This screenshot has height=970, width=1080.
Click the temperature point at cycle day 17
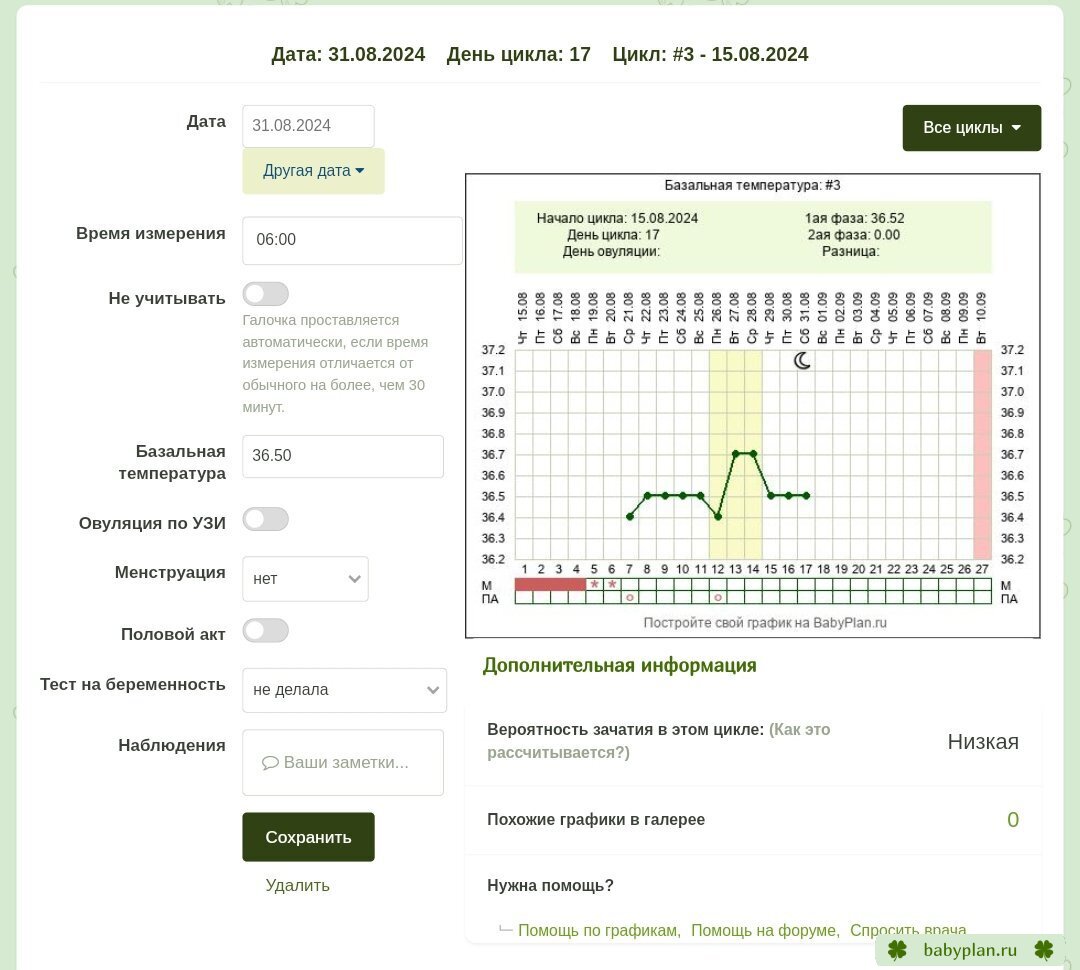pyautogui.click(x=807, y=495)
